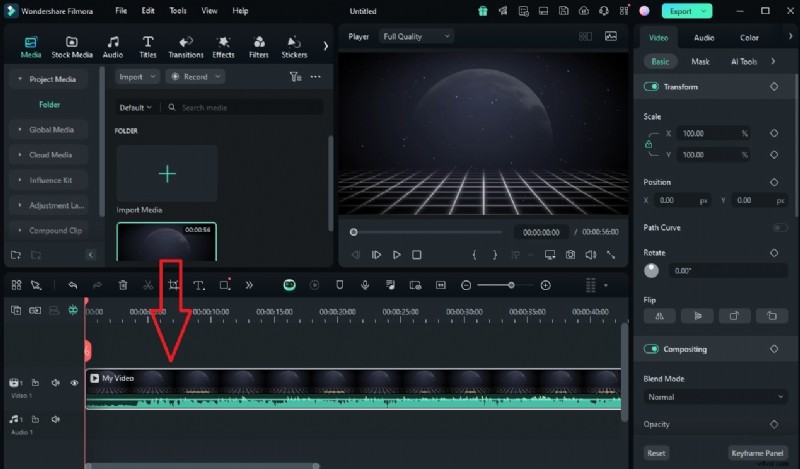Screen dimensions: 800x469
Task: Click the redo arrow icon
Action: (97, 285)
